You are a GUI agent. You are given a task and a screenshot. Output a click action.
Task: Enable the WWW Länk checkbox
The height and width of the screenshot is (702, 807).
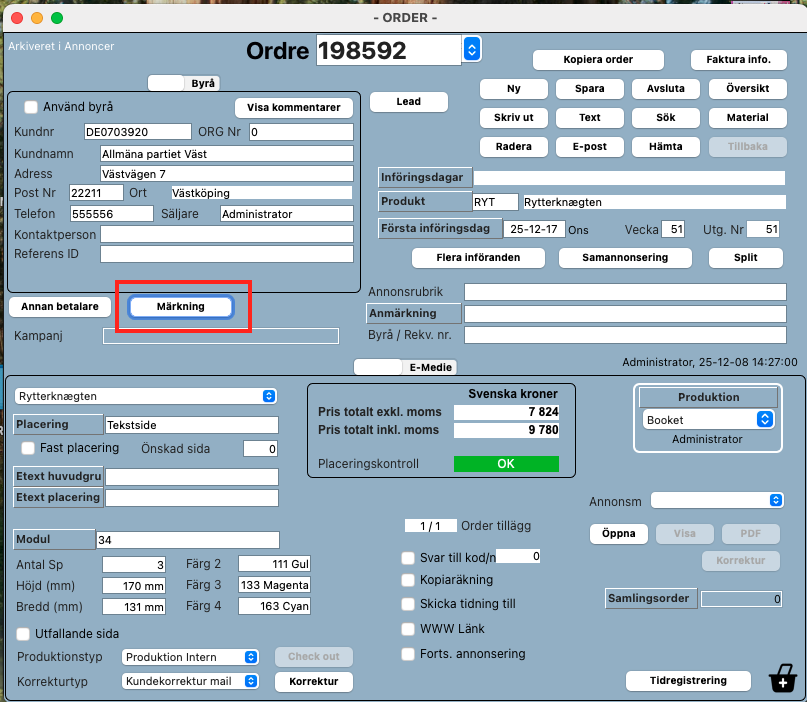click(x=408, y=629)
